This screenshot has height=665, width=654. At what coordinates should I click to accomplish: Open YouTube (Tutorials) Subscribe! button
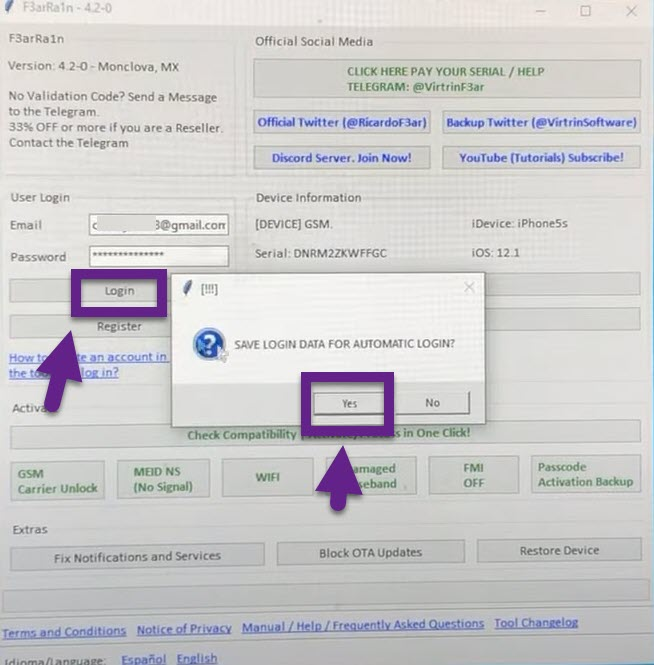[541, 158]
